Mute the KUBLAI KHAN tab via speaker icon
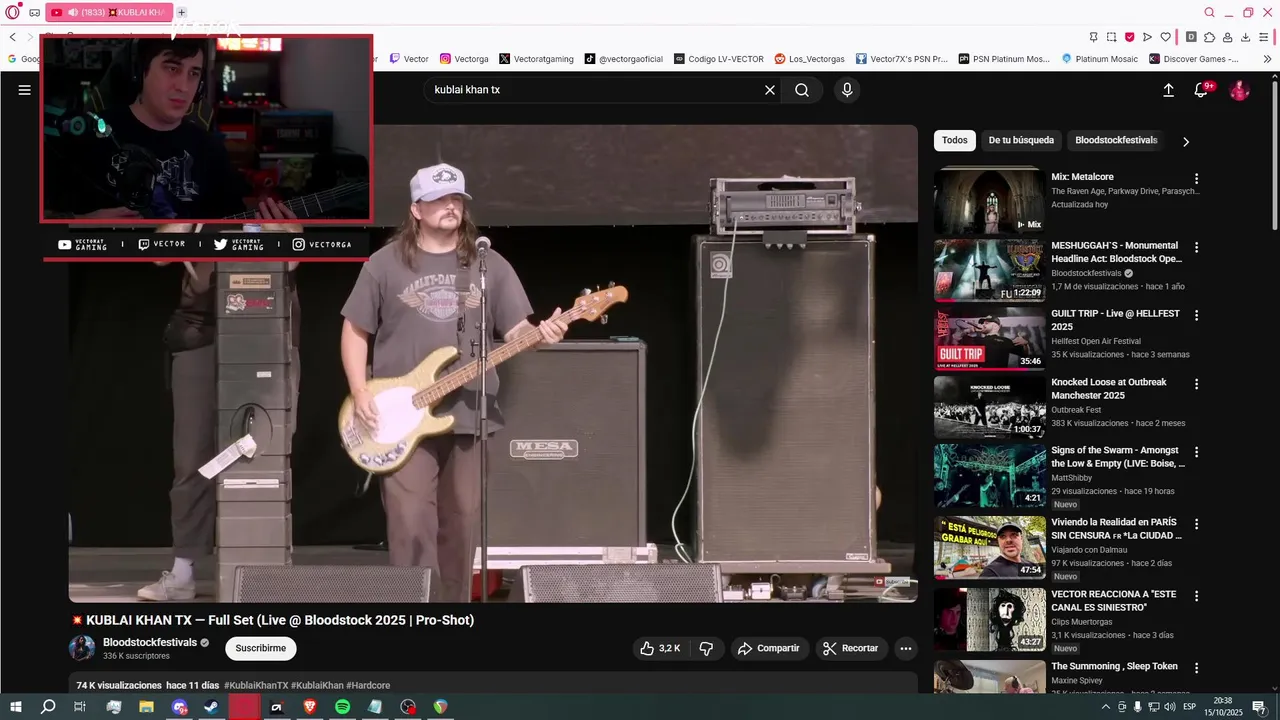Image resolution: width=1280 pixels, height=720 pixels. coord(72,12)
